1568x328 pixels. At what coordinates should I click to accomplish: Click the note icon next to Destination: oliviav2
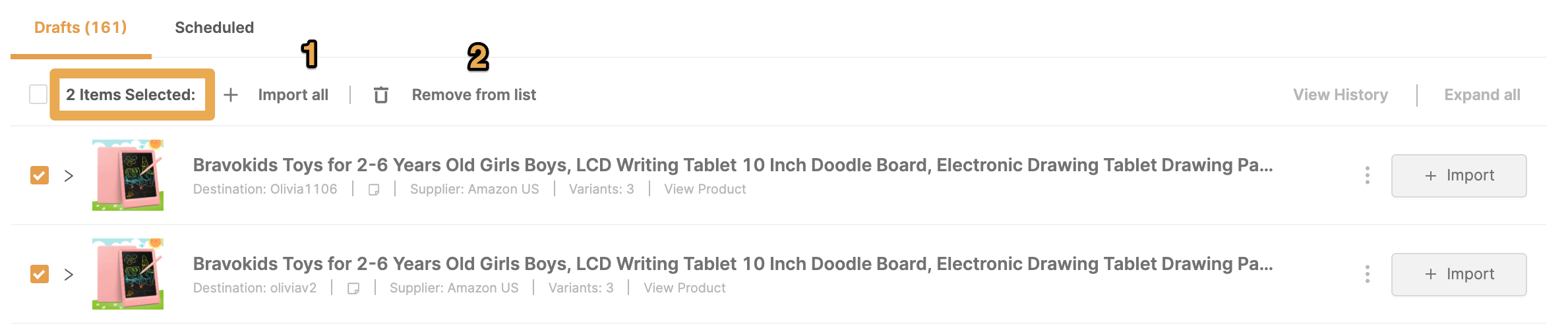pyautogui.click(x=353, y=288)
